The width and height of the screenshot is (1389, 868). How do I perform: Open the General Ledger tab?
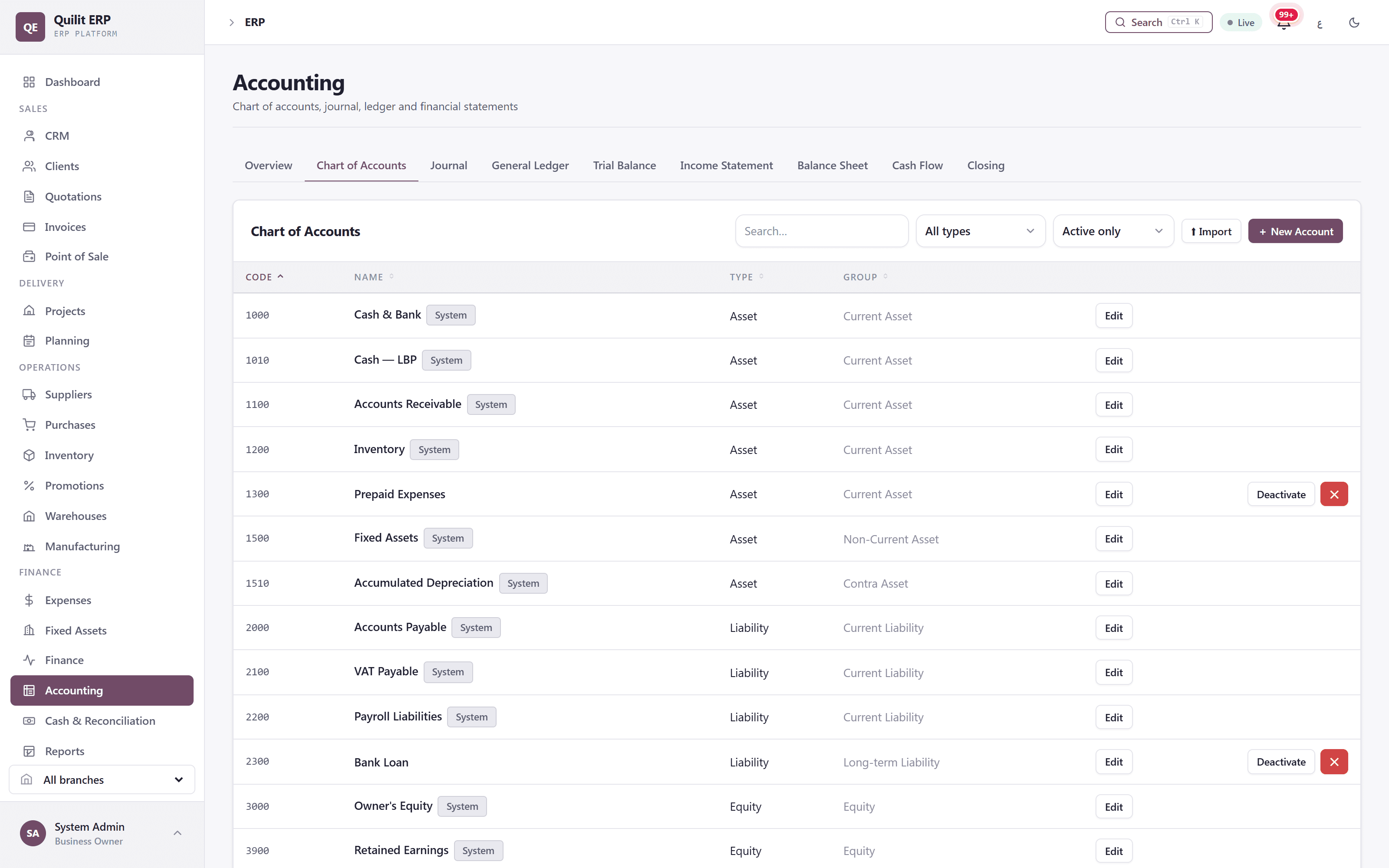[530, 165]
